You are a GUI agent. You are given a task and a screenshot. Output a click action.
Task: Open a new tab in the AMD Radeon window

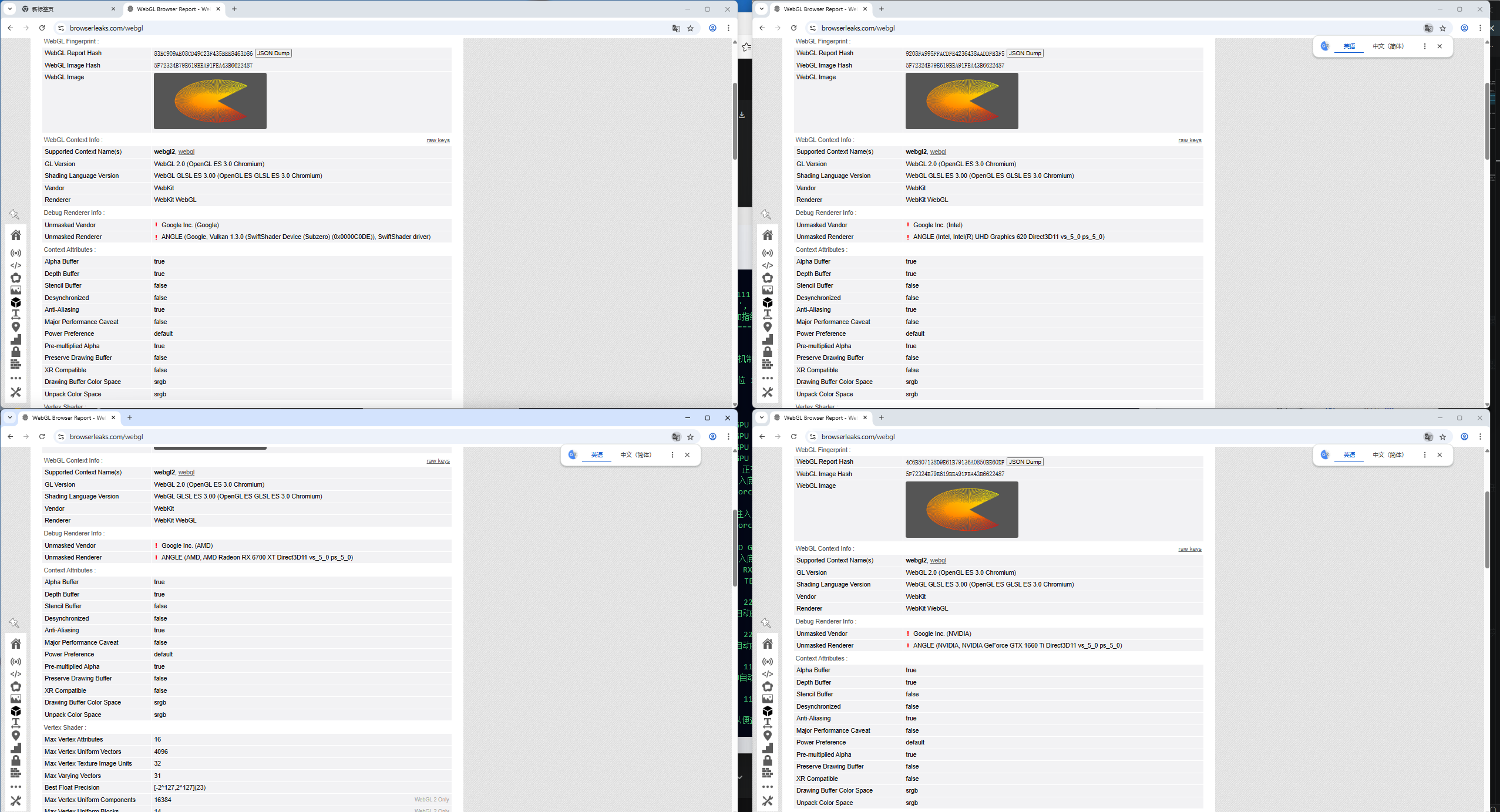(130, 417)
